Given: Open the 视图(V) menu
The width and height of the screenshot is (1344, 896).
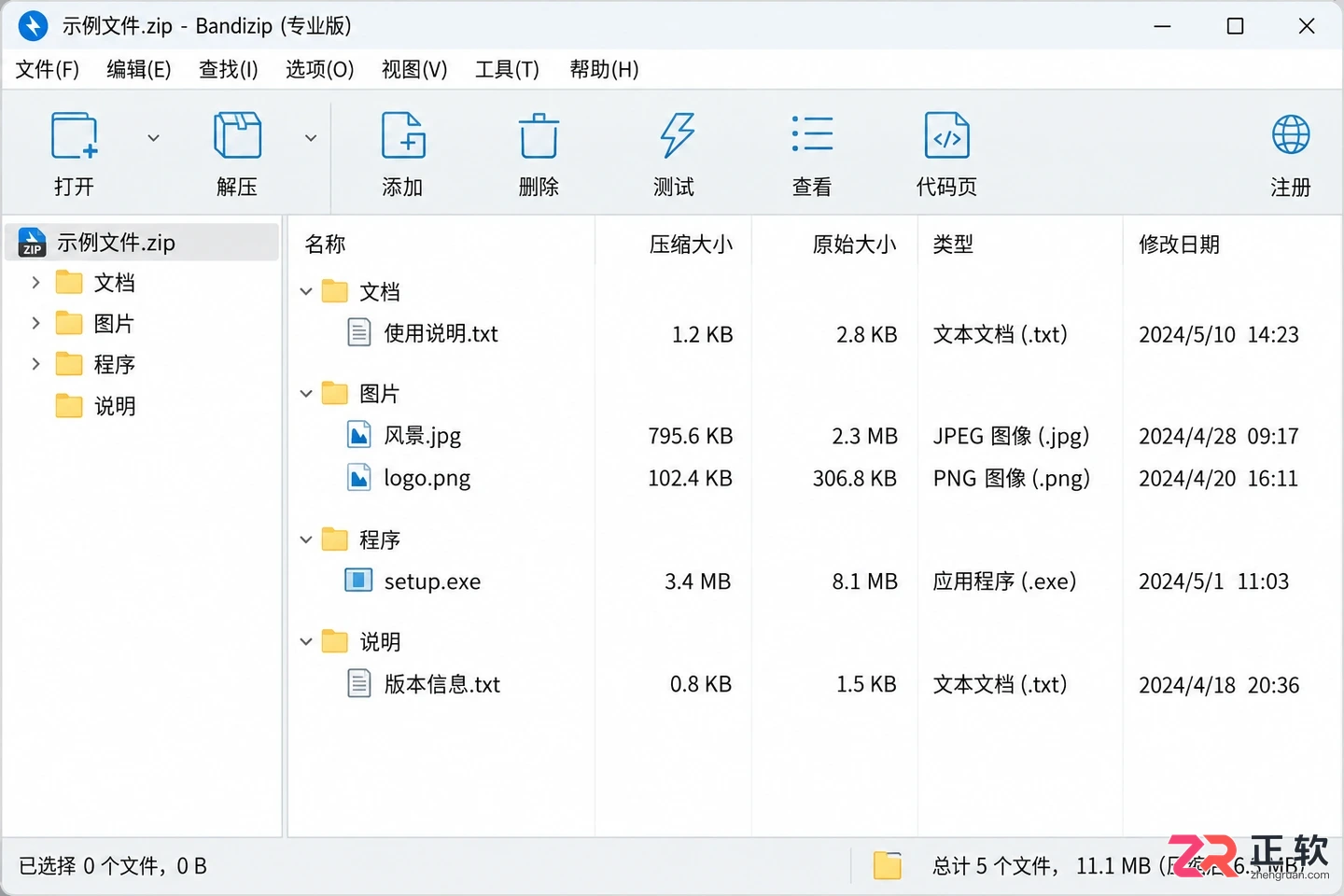Looking at the screenshot, I should tap(414, 70).
